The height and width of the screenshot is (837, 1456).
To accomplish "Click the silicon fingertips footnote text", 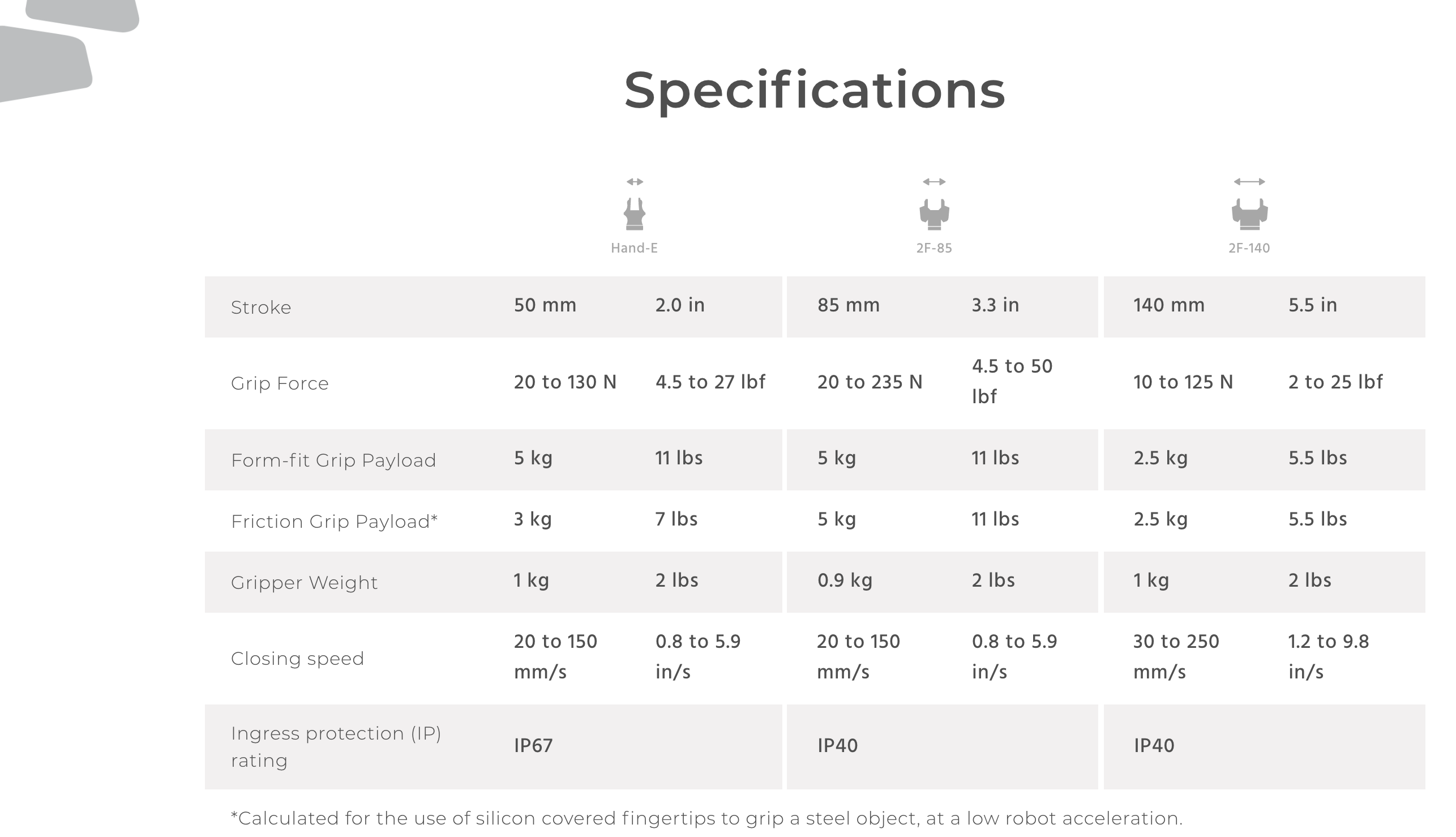I will [x=706, y=818].
